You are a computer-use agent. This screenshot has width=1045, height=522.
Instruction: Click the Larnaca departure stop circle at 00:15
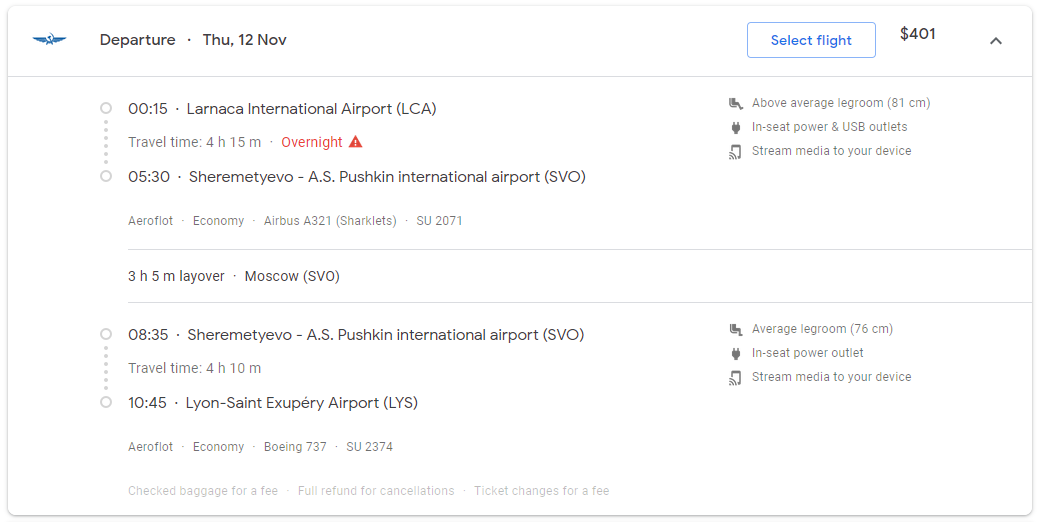(x=105, y=108)
